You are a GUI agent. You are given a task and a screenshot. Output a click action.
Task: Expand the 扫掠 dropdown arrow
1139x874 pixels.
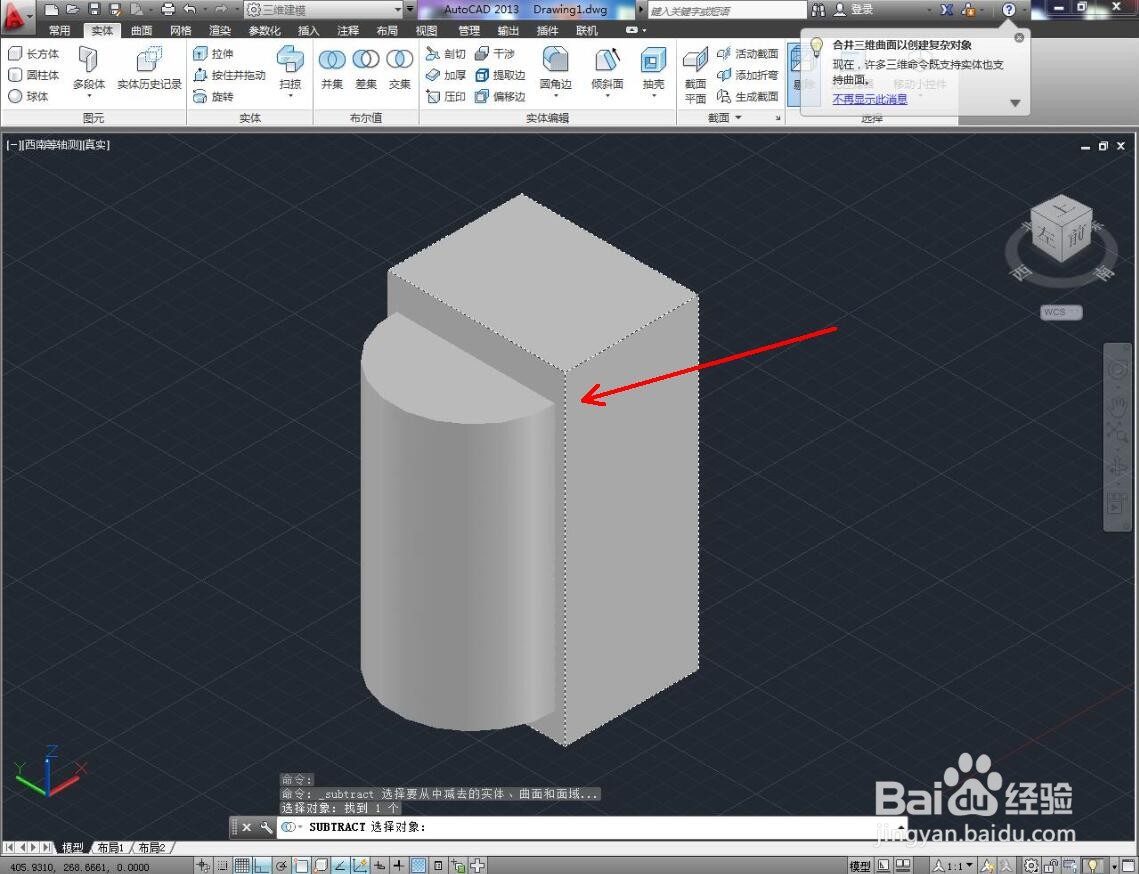[x=290, y=95]
